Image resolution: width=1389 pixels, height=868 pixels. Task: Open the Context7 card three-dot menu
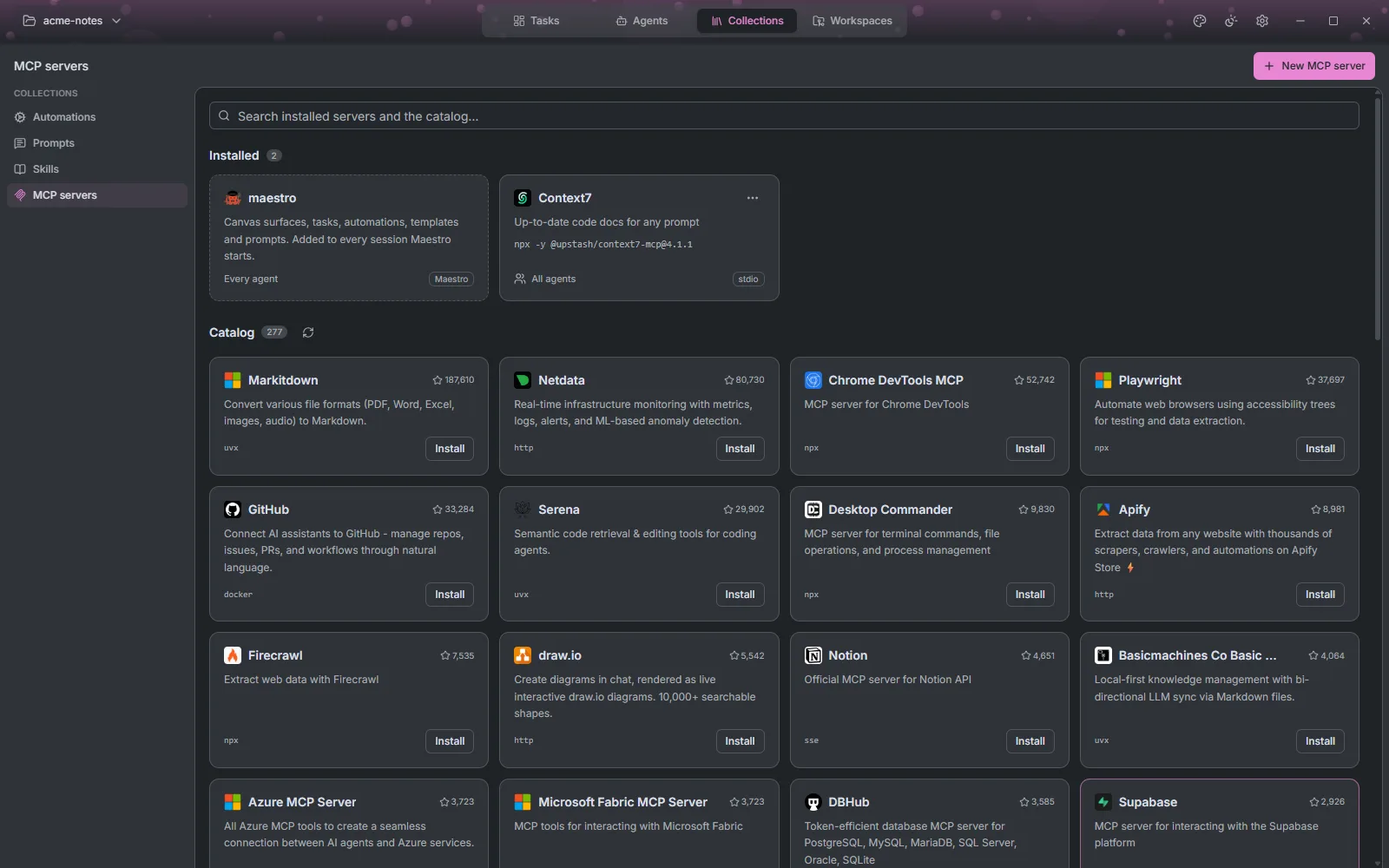(x=753, y=198)
